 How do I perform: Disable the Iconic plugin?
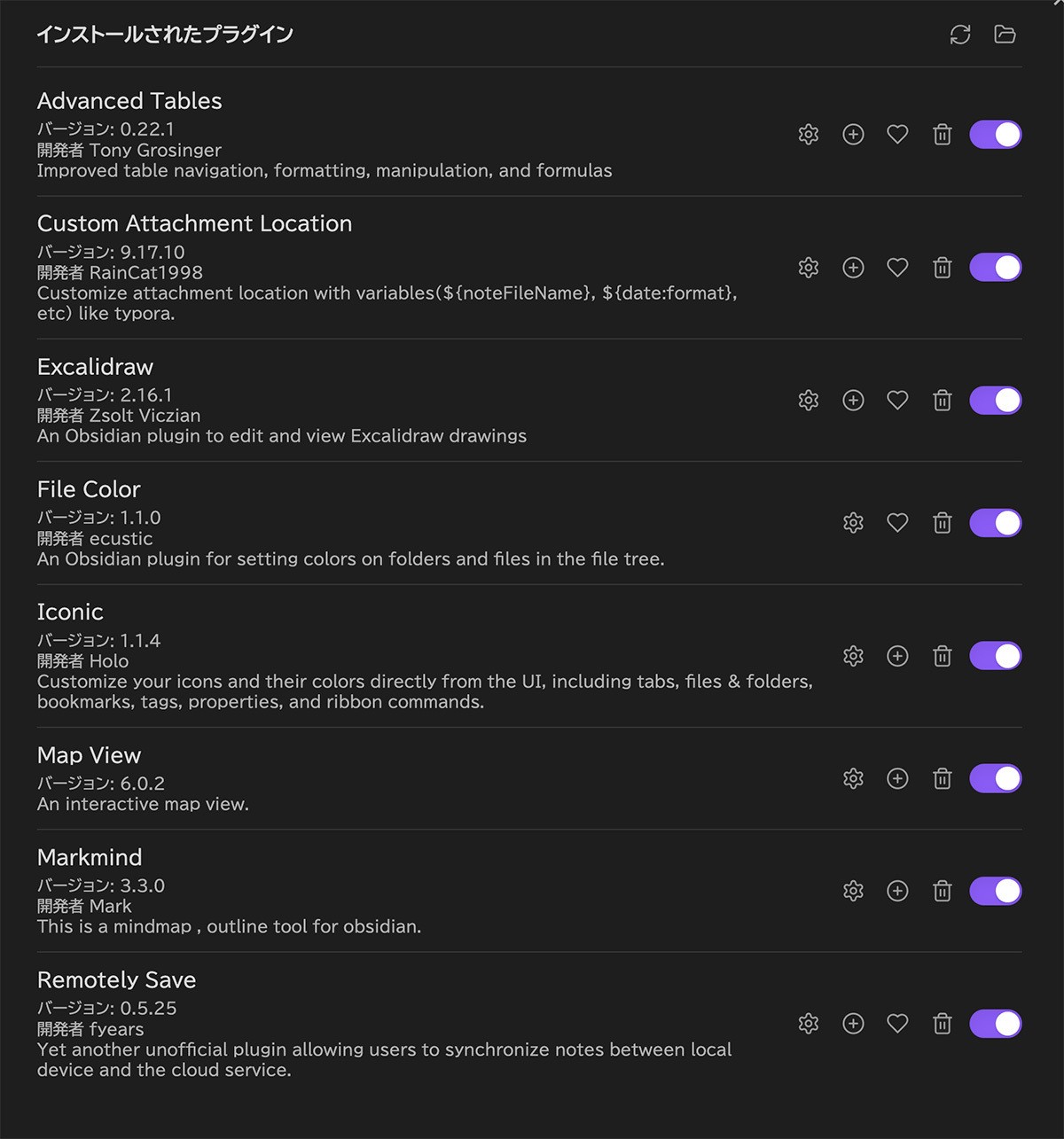point(995,656)
